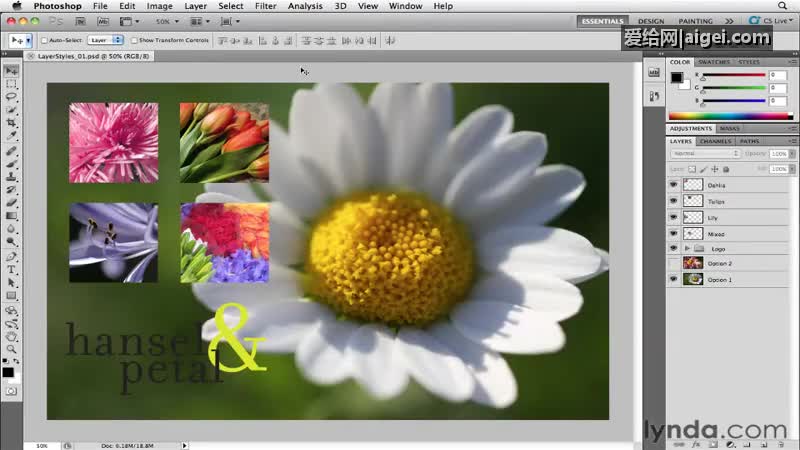Viewport: 800px width, 450px height.
Task: Check Show Transform Controls option
Action: point(135,40)
